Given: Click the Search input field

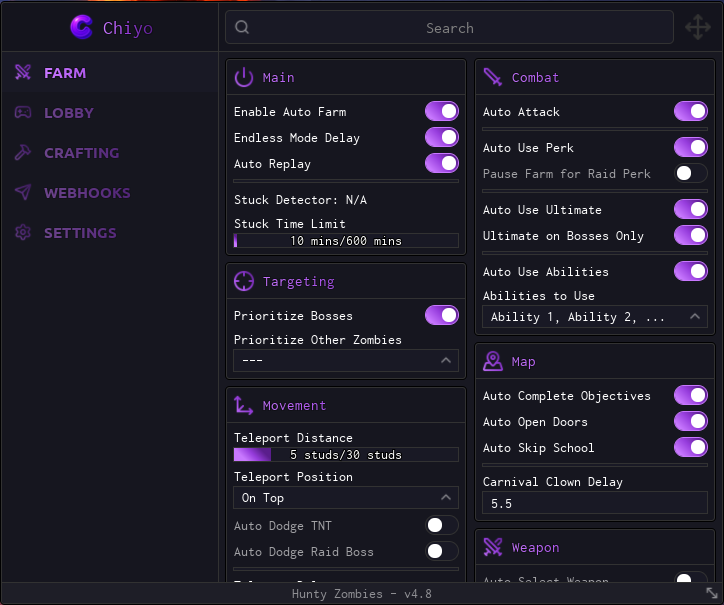Looking at the screenshot, I should 449,28.
